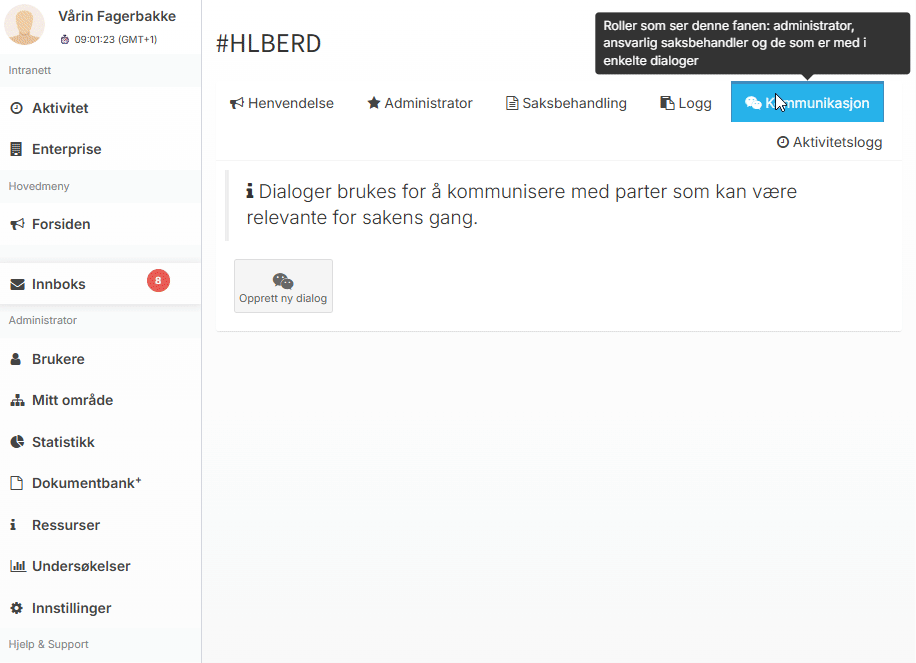The image size is (916, 663).
Task: Click the user avatar of Vårin Fagerbakke
Action: click(x=25, y=25)
